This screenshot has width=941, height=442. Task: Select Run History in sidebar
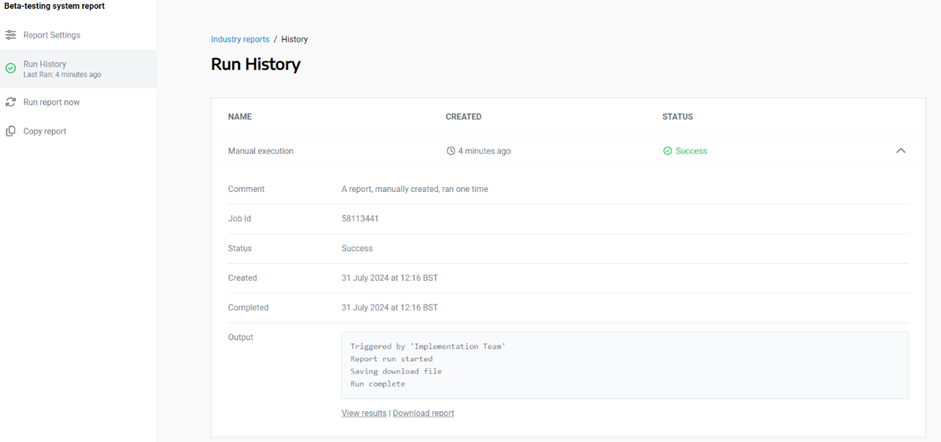click(x=45, y=64)
